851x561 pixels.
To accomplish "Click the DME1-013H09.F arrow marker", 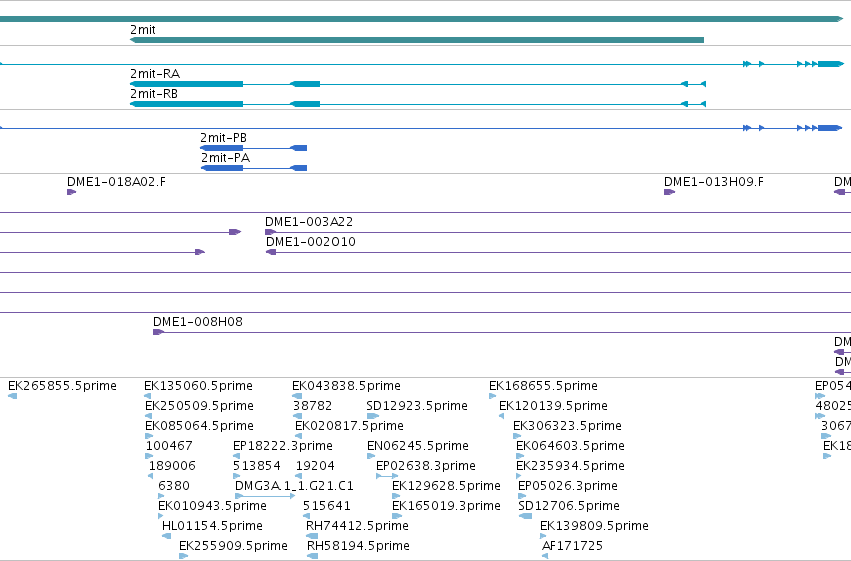I will tap(670, 192).
